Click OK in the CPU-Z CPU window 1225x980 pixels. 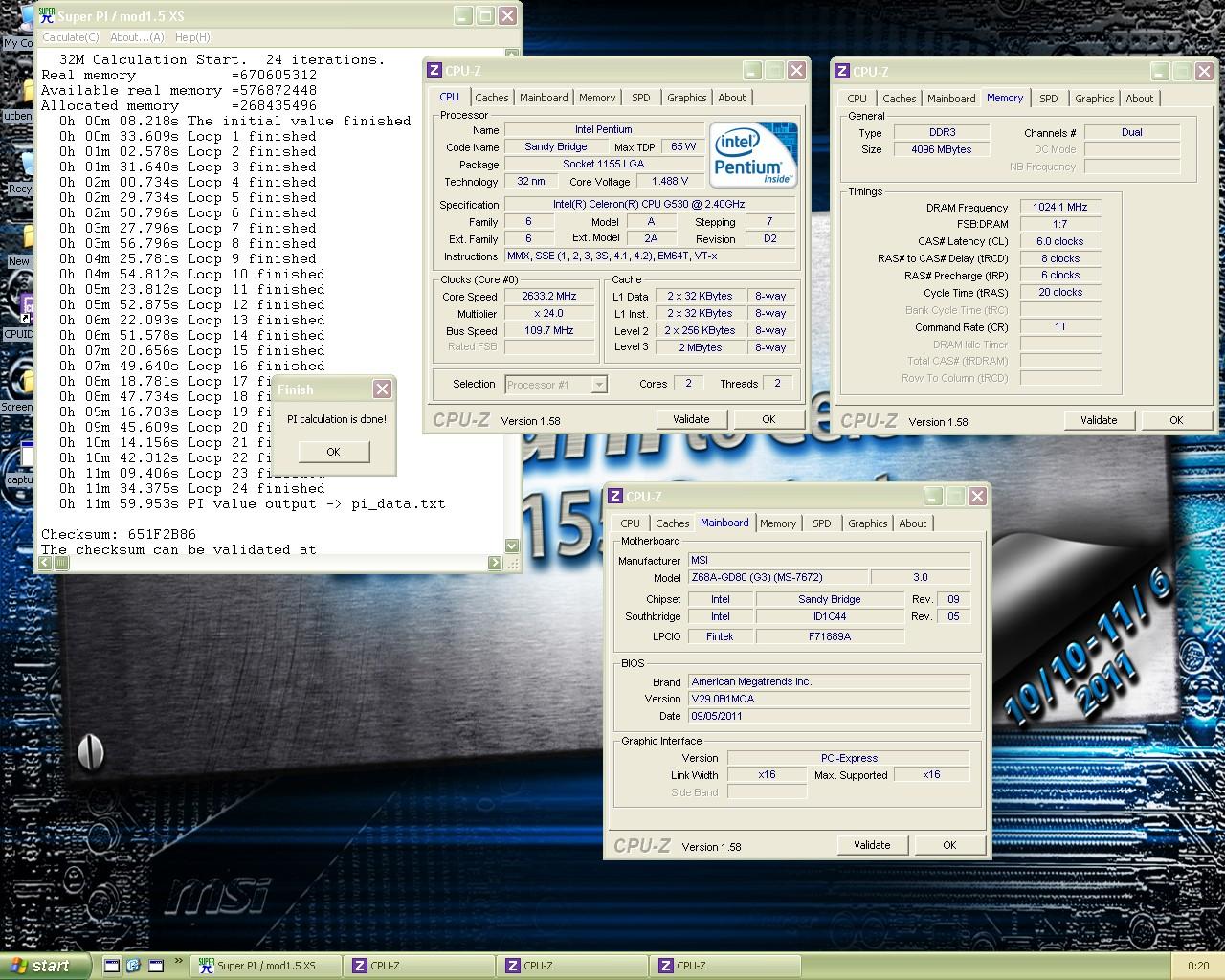click(768, 419)
